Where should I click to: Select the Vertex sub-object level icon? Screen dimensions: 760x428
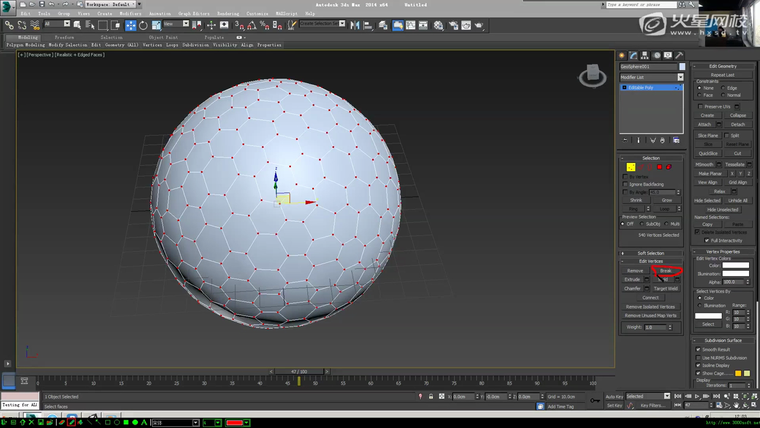pos(631,167)
